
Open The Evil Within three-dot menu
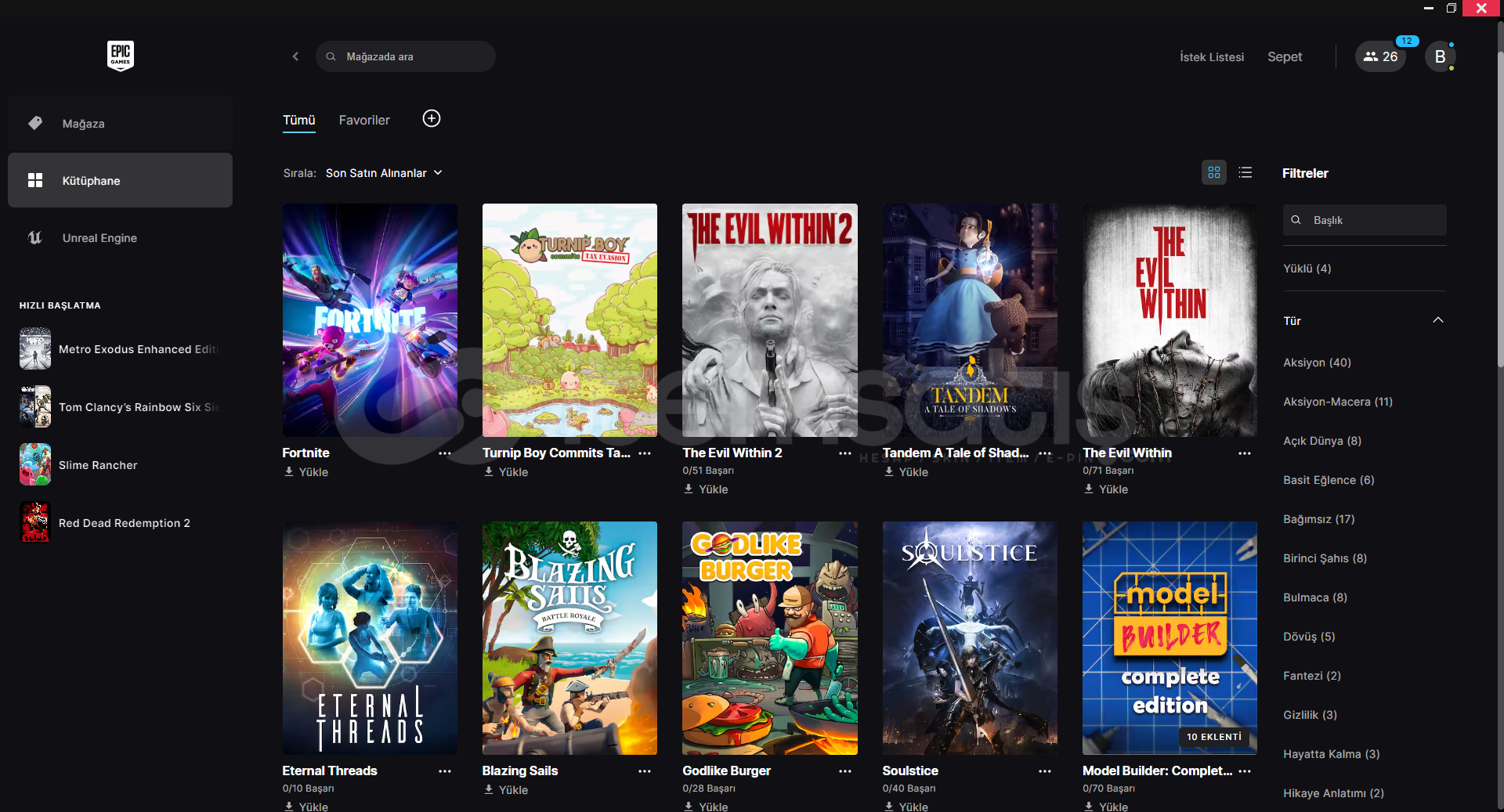tap(1245, 453)
